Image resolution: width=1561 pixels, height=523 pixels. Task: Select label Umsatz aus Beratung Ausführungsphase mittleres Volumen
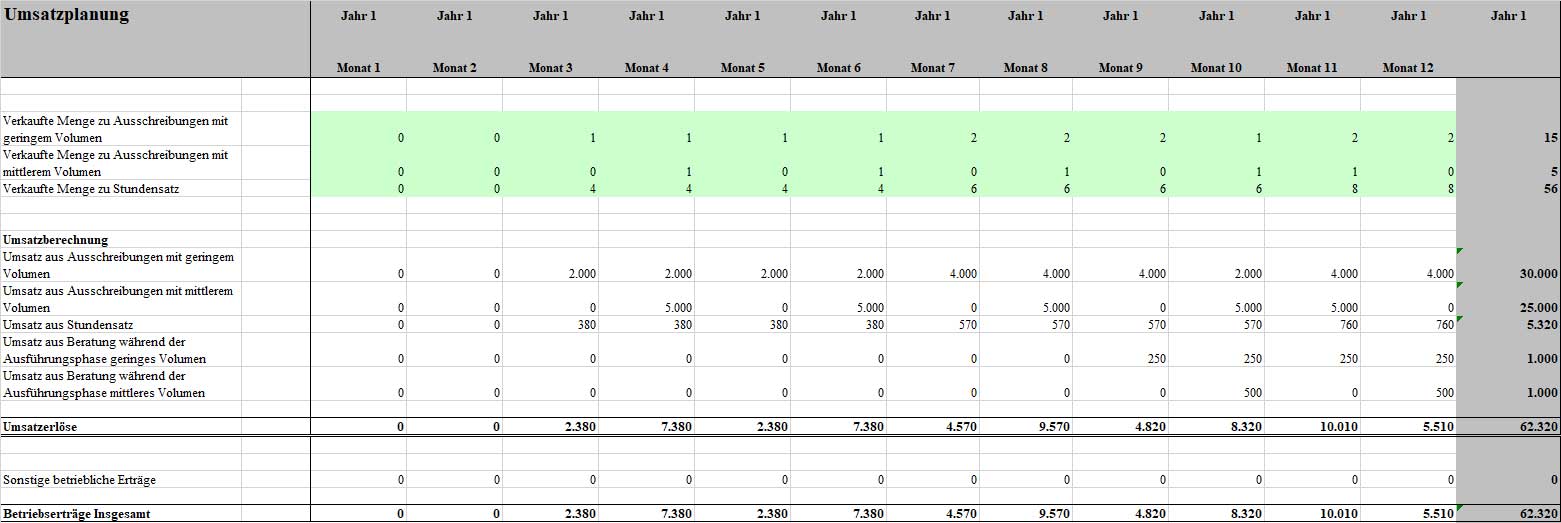pos(105,384)
